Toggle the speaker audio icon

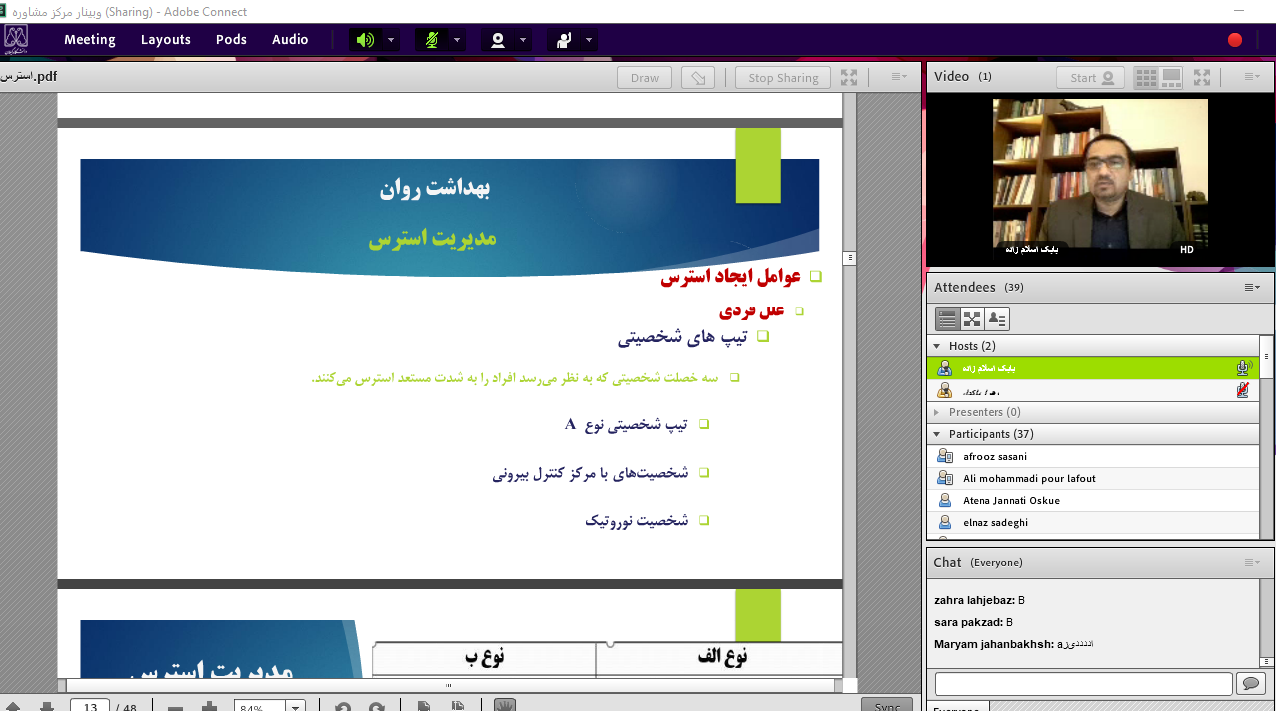point(365,40)
